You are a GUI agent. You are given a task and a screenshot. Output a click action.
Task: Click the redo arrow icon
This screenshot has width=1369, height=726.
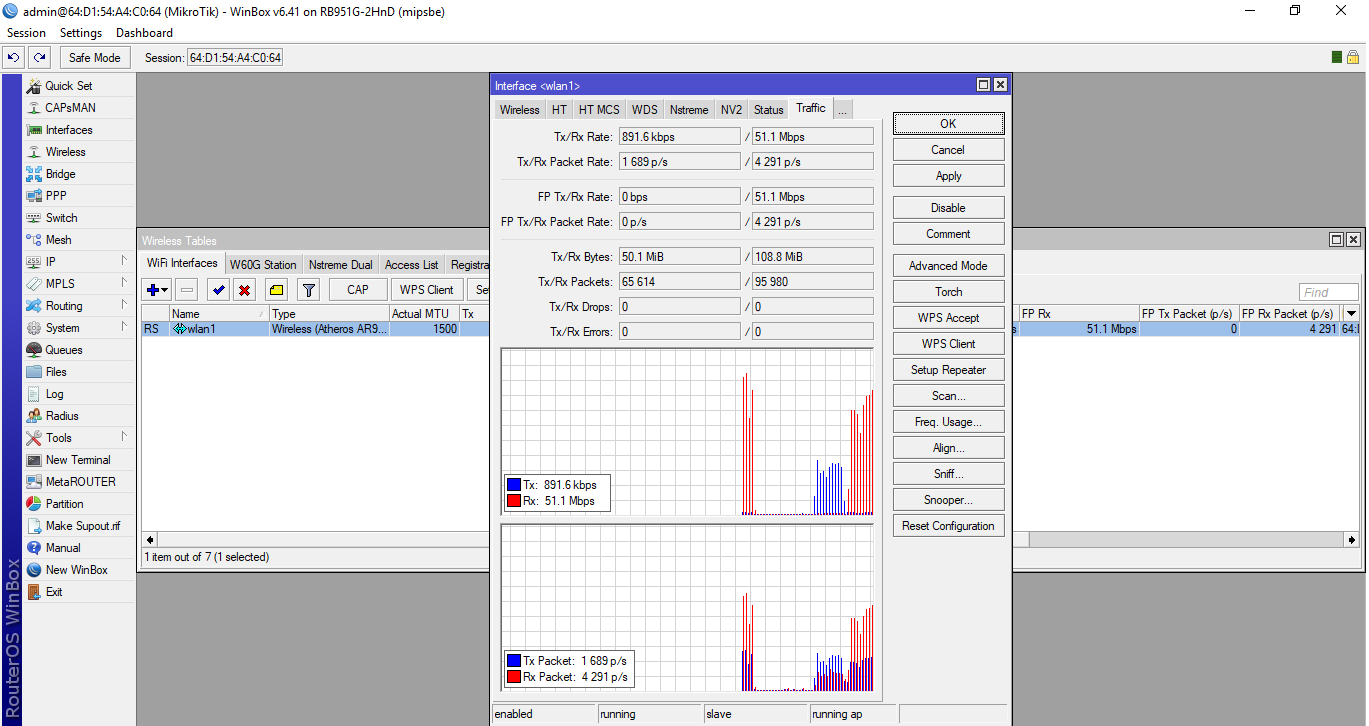coord(40,58)
